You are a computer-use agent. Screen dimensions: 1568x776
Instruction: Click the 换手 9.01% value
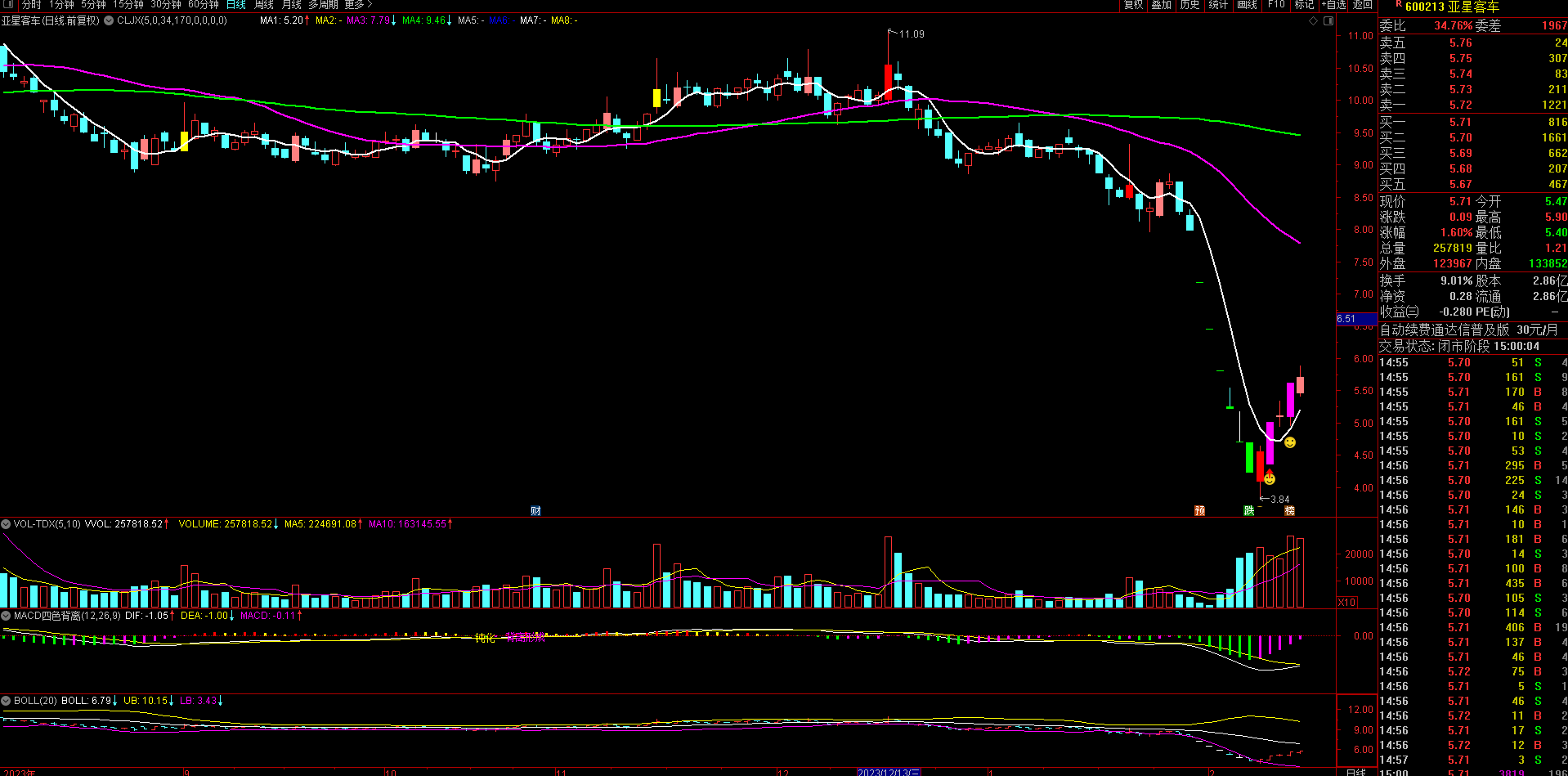coord(1456,280)
